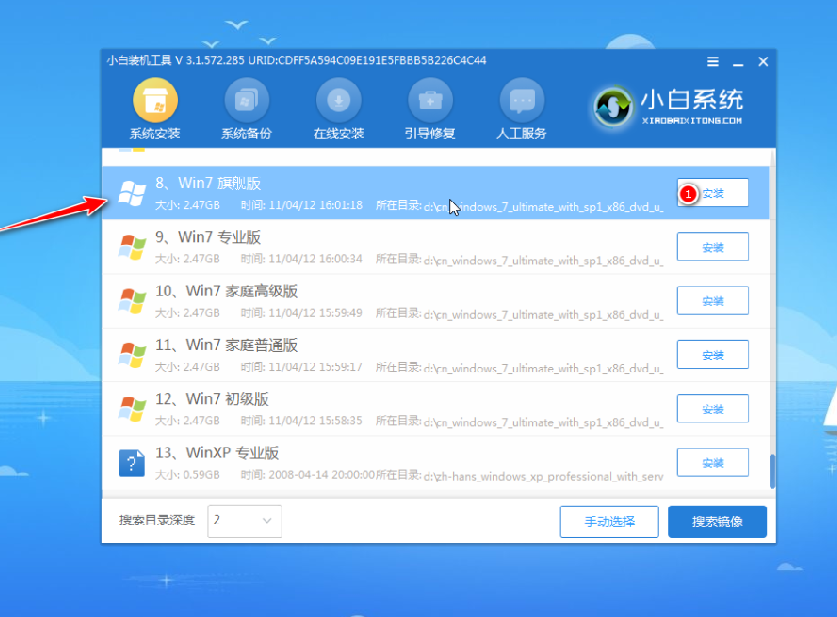Click the '大小: 0.59GB' text
This screenshot has width=837, height=617.
(187, 474)
